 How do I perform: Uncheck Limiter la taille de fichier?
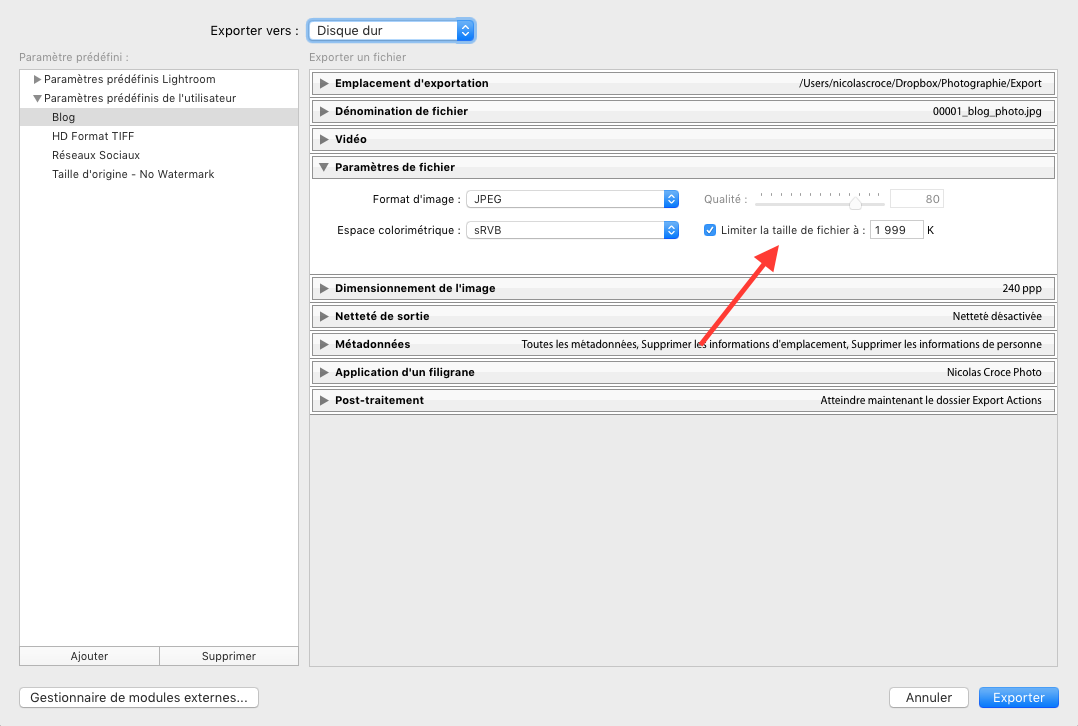pyautogui.click(x=710, y=231)
